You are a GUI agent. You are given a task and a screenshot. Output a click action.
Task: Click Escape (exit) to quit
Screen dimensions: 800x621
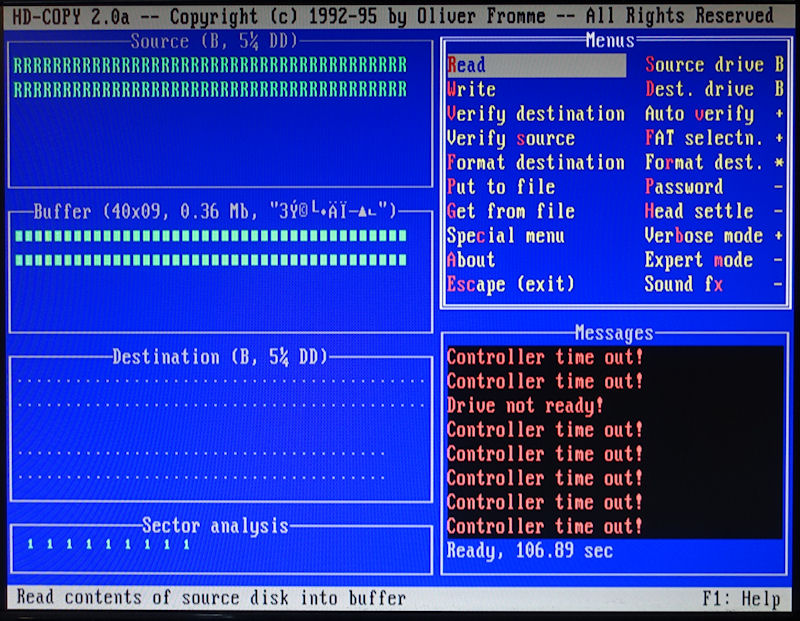(x=510, y=285)
